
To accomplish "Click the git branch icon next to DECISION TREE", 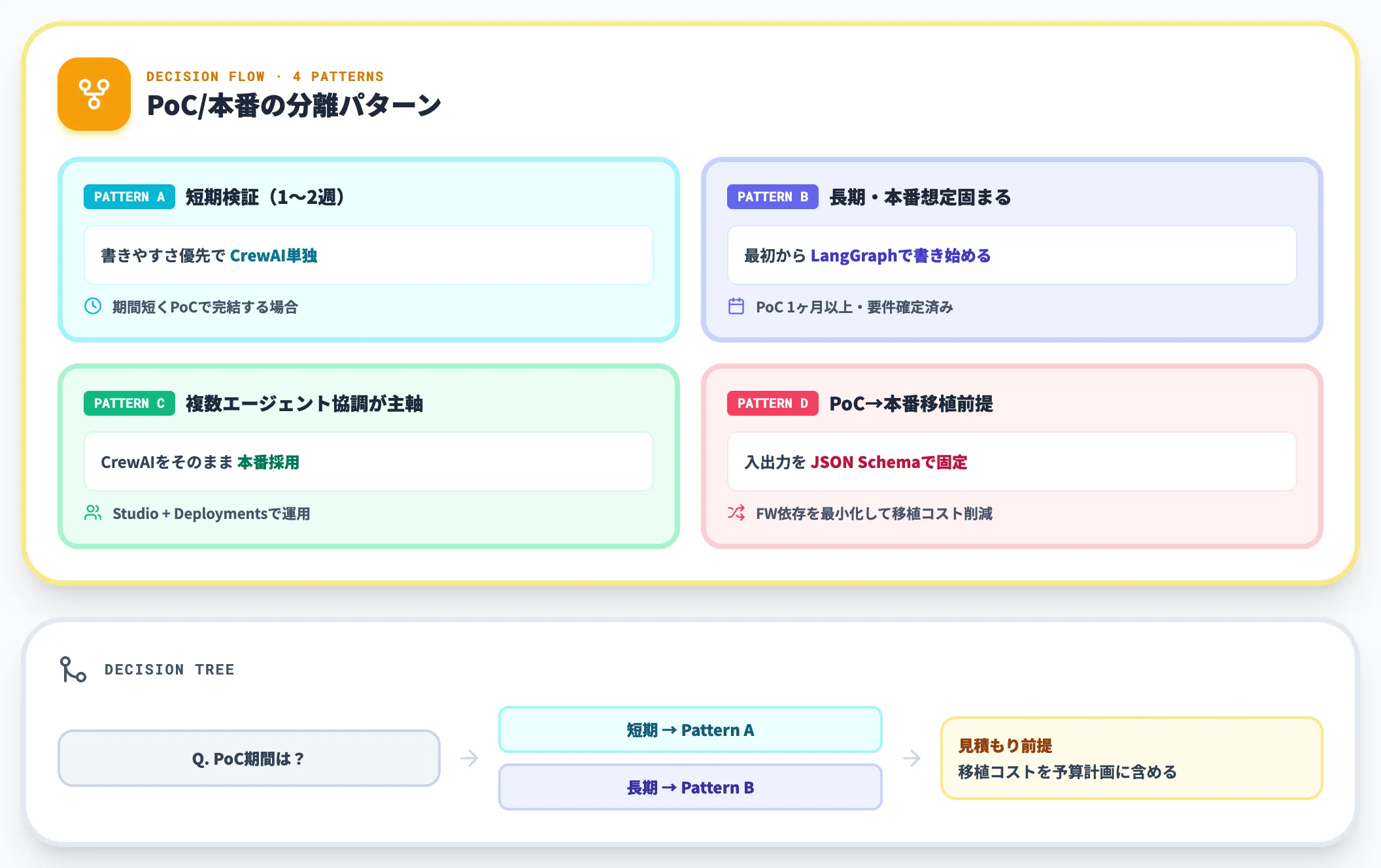I will point(73,669).
